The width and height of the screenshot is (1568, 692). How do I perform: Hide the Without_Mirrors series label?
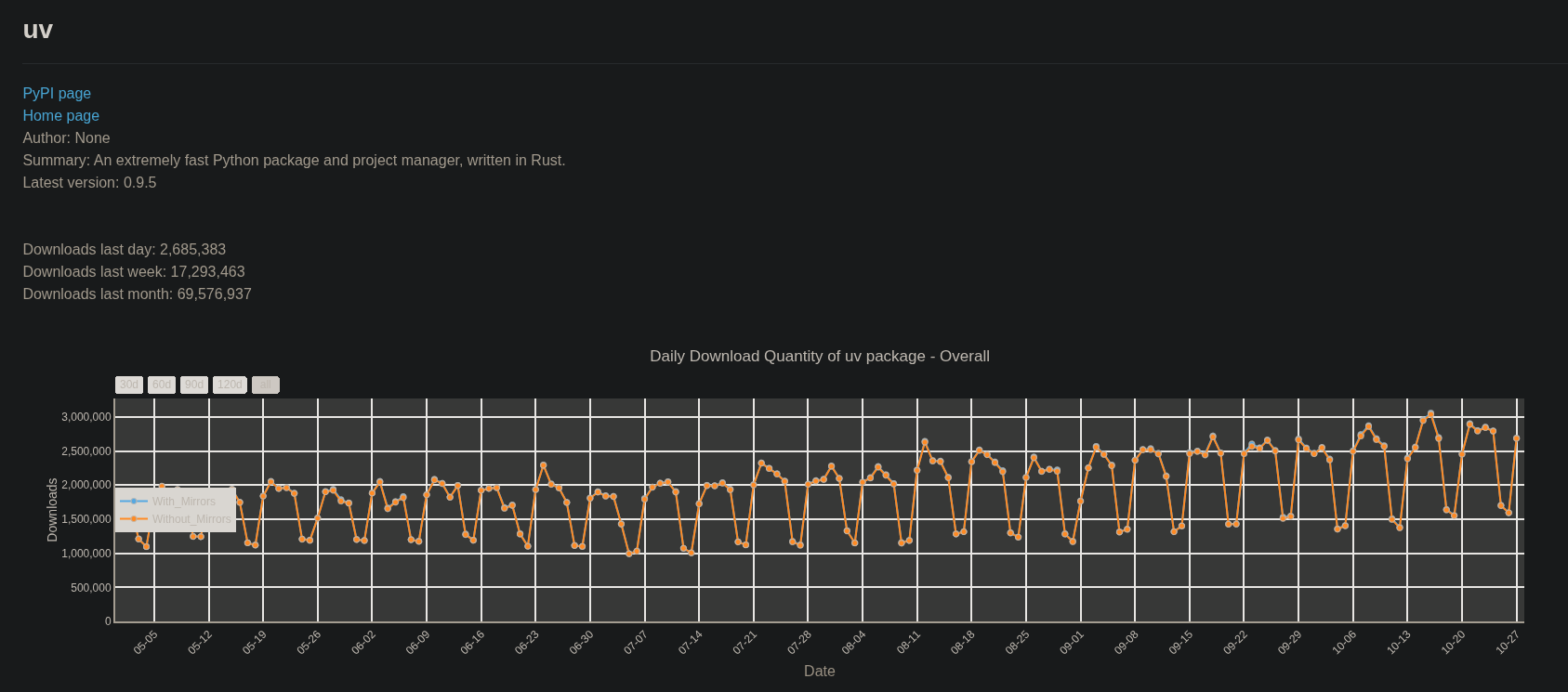click(191, 519)
